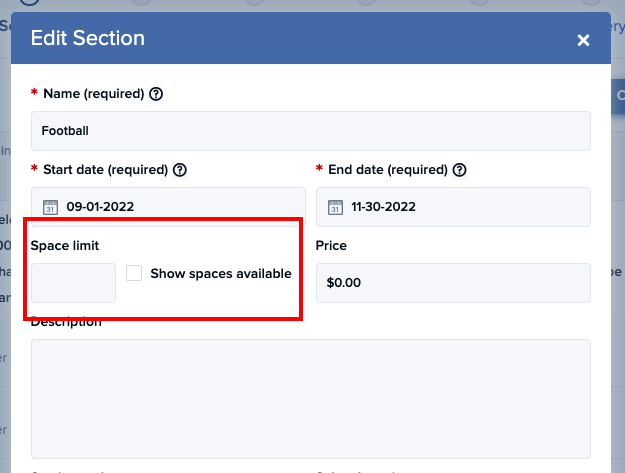The width and height of the screenshot is (625, 473).
Task: Open the Start date calendar picker icon
Action: (50, 207)
